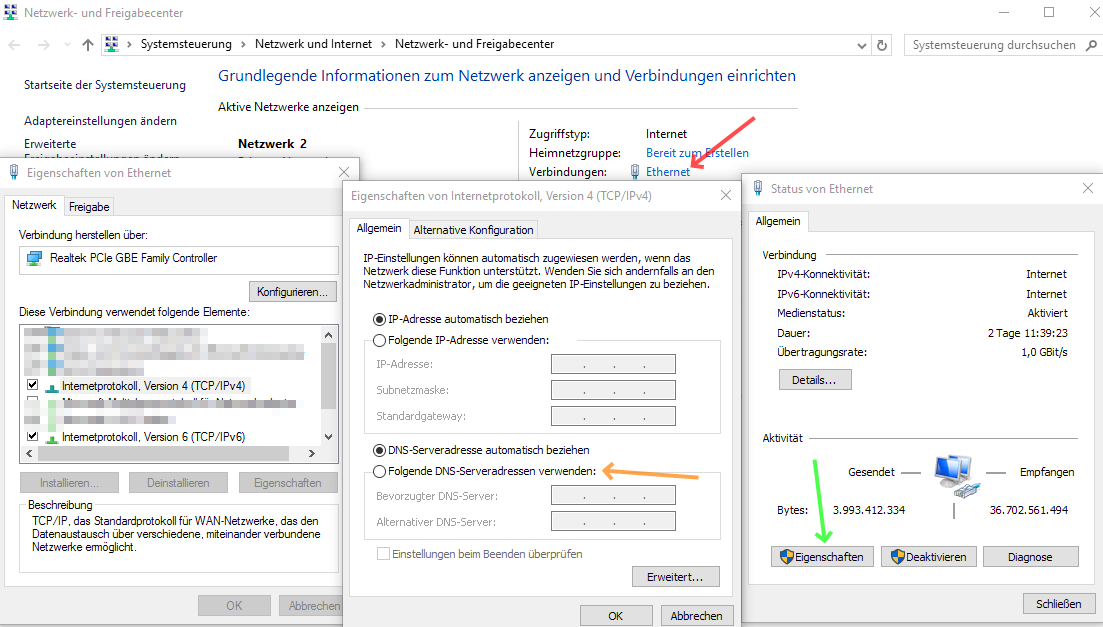Open Systemsteuerung breadcrumb segment
The image size is (1103, 627).
(x=186, y=44)
